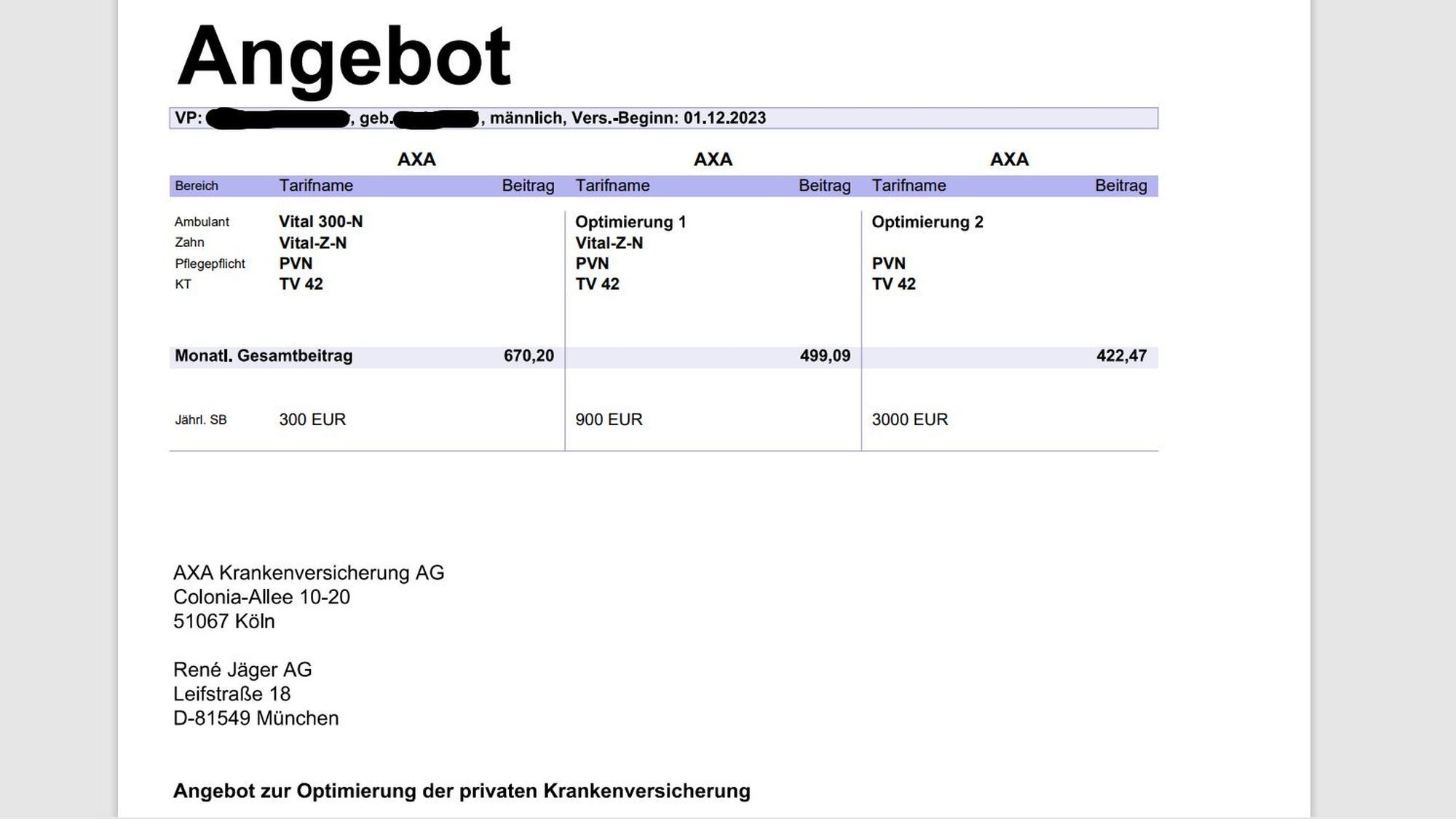The width and height of the screenshot is (1456, 819).
Task: Click the '51067 Köln' address line
Action: point(224,621)
